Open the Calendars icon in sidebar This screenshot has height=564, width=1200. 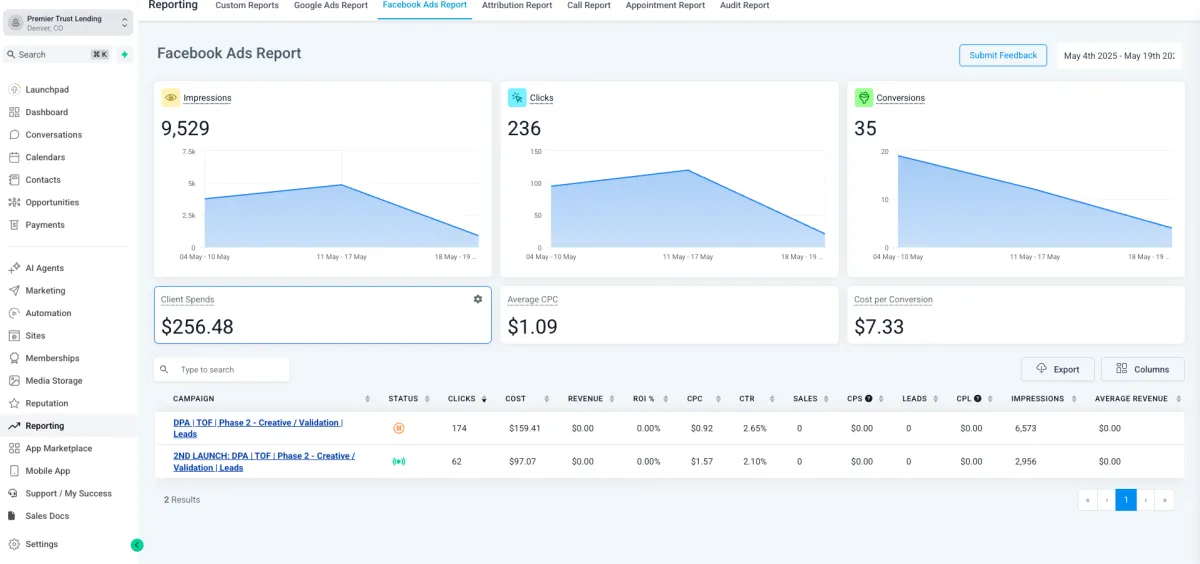pyautogui.click(x=14, y=157)
